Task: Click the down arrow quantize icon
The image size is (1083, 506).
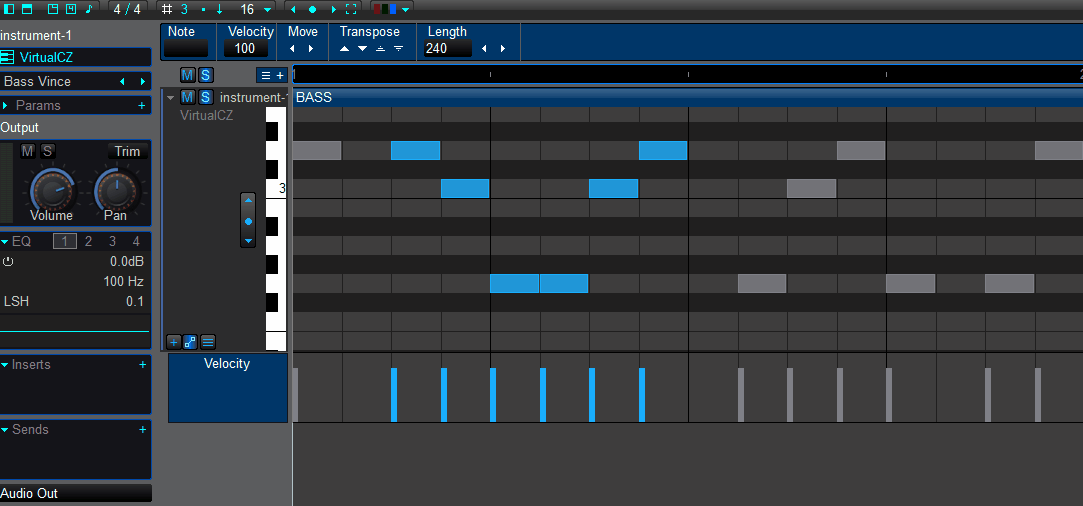Action: click(x=220, y=9)
